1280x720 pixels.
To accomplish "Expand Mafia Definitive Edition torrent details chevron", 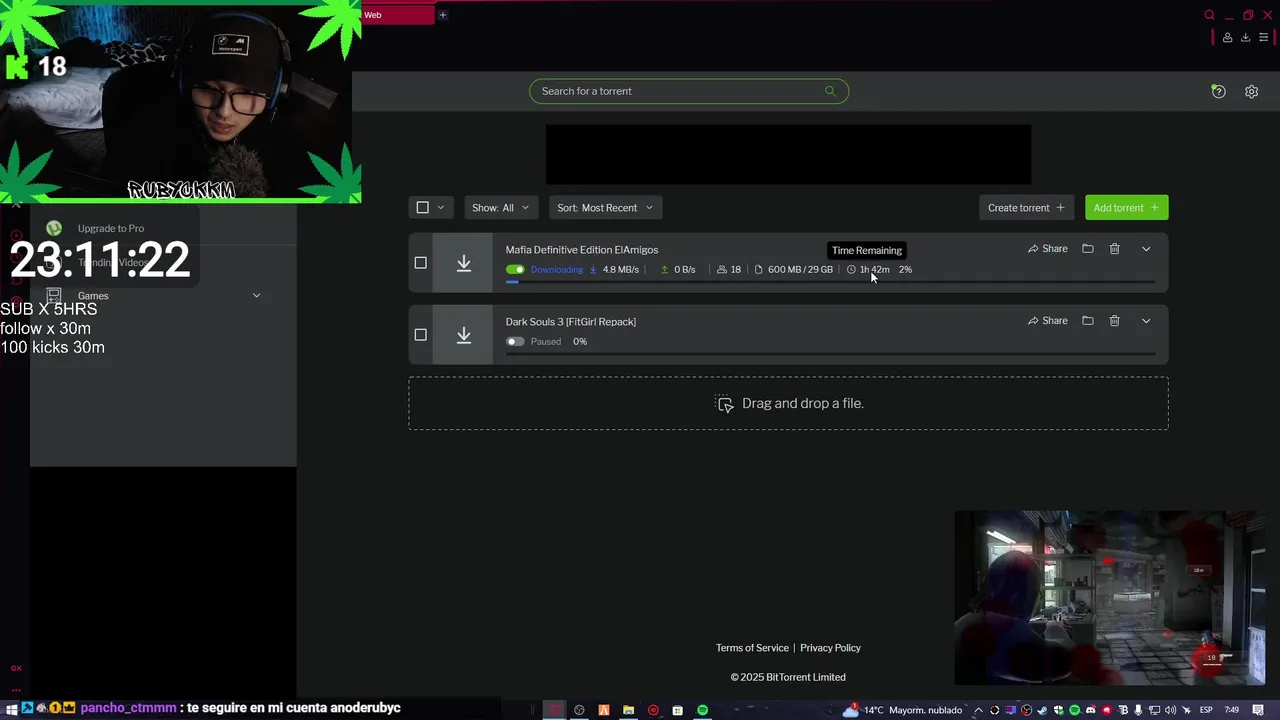I will point(1146,249).
